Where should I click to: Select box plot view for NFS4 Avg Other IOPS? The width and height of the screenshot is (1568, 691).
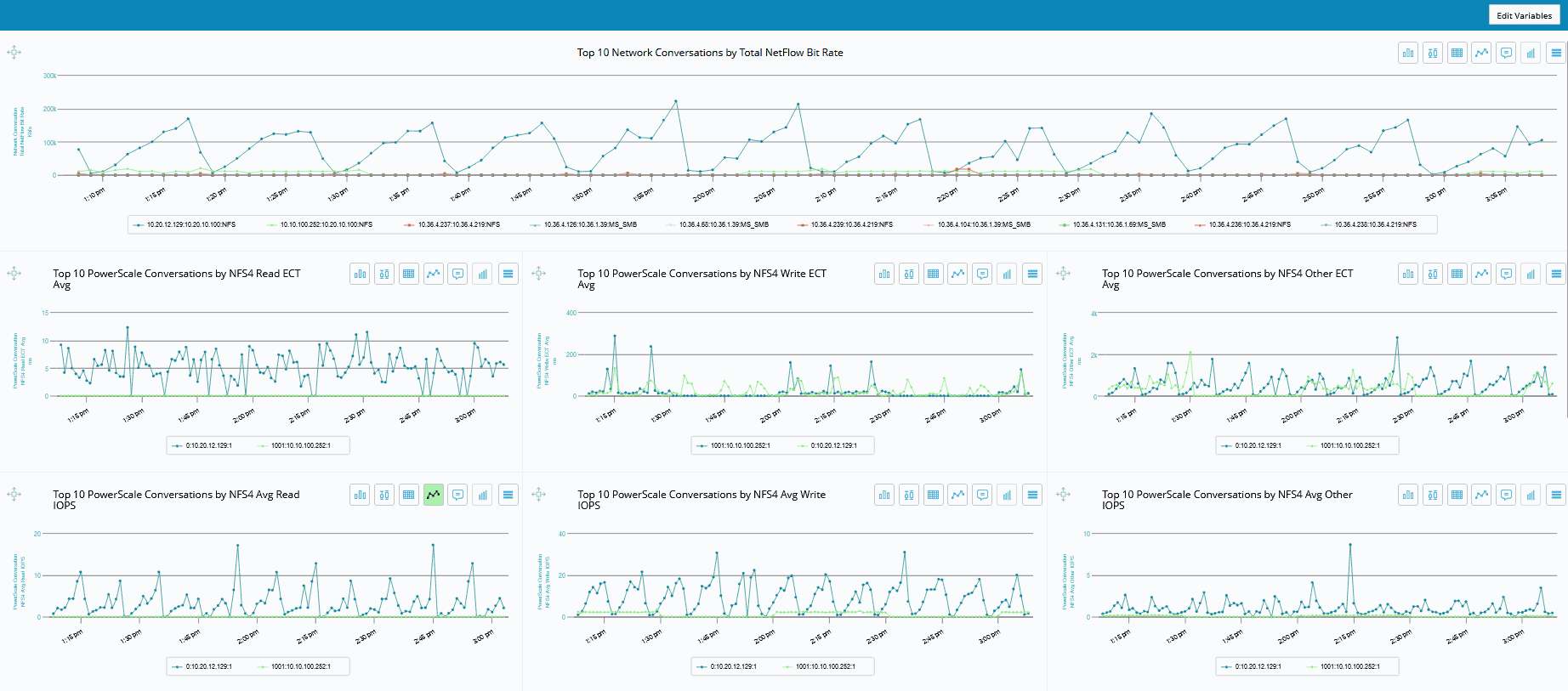[1433, 495]
